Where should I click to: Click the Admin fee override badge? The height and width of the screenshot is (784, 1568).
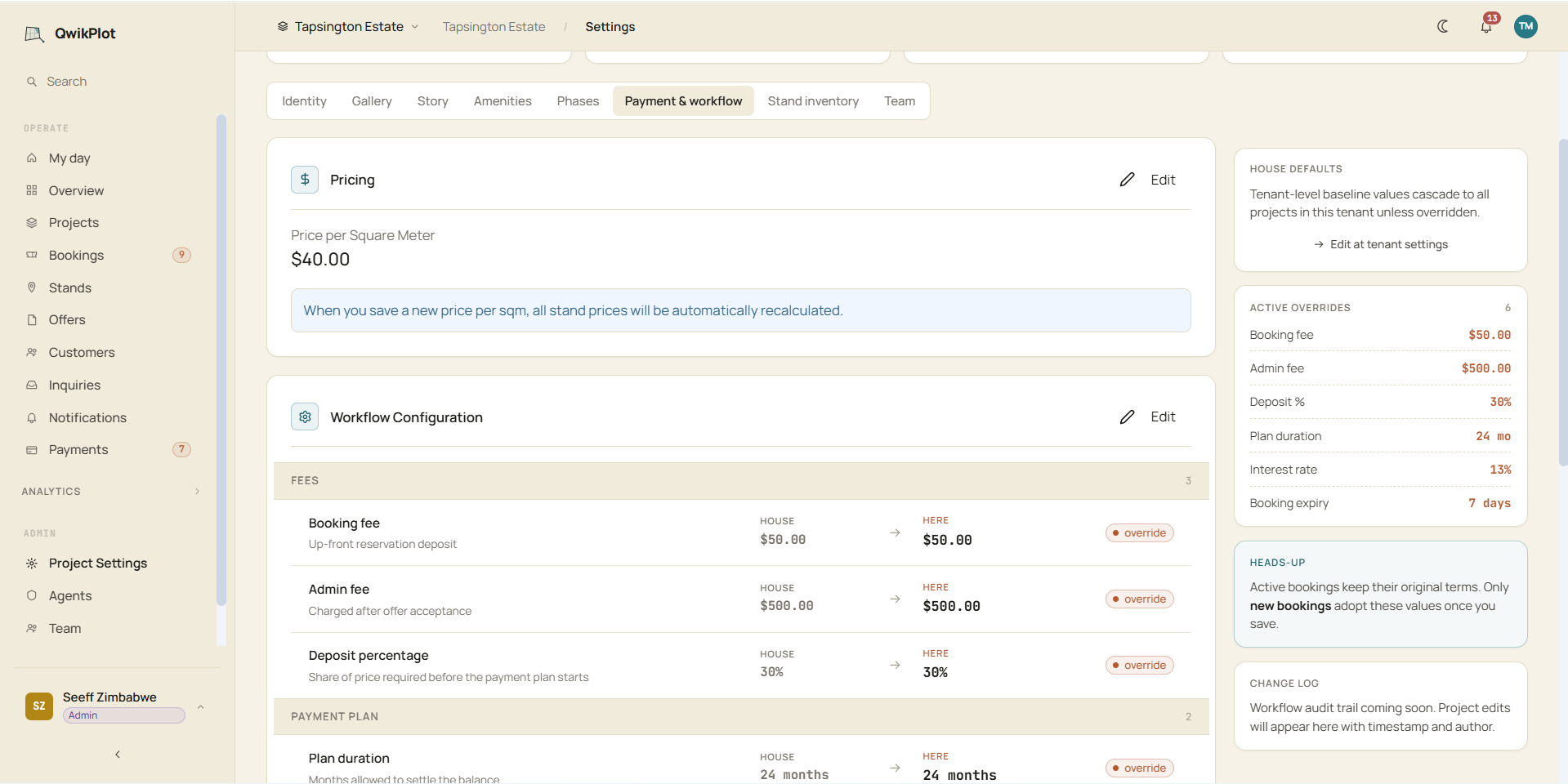[x=1139, y=599]
